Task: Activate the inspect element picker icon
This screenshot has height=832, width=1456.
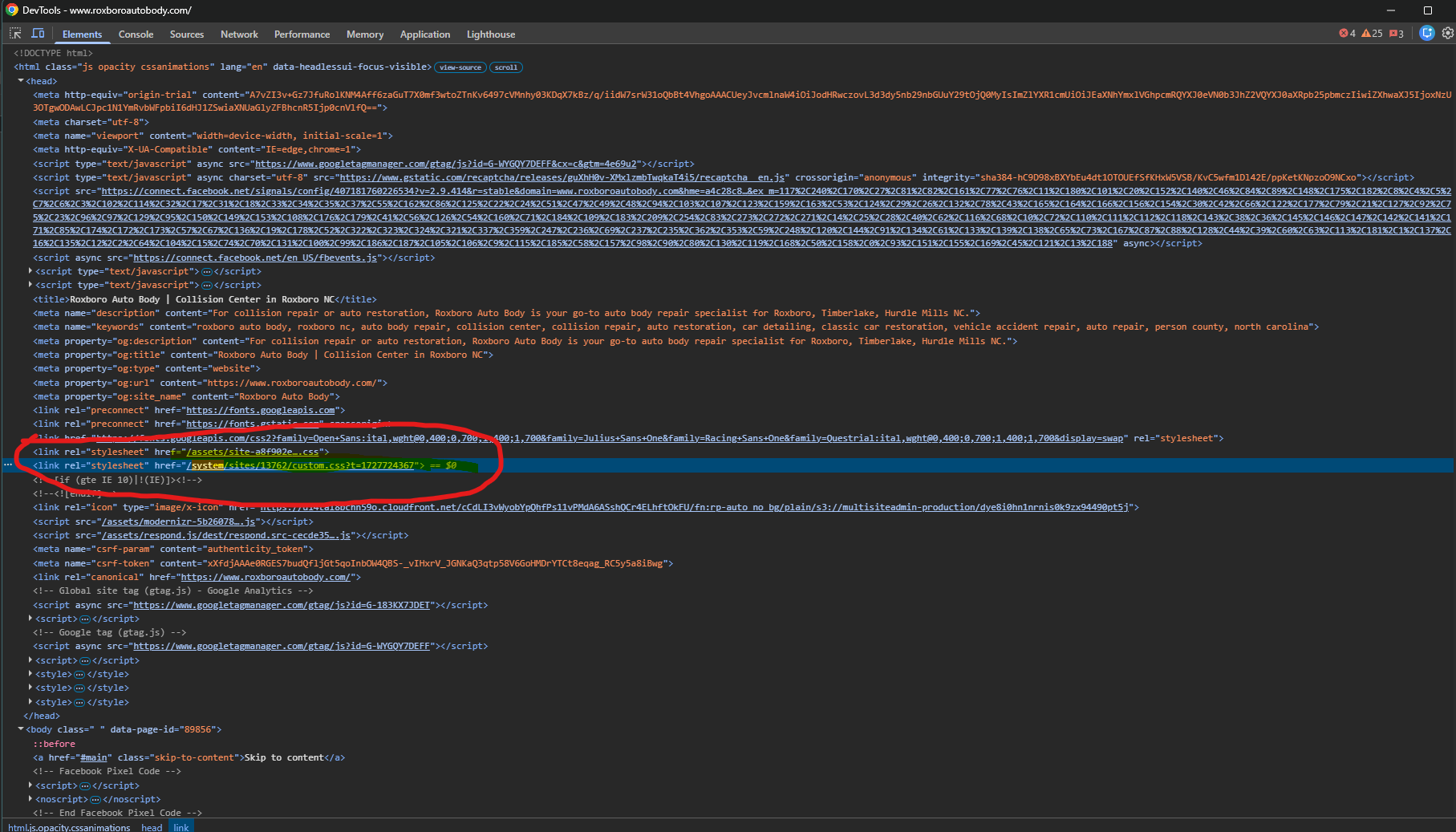Action: tap(15, 34)
